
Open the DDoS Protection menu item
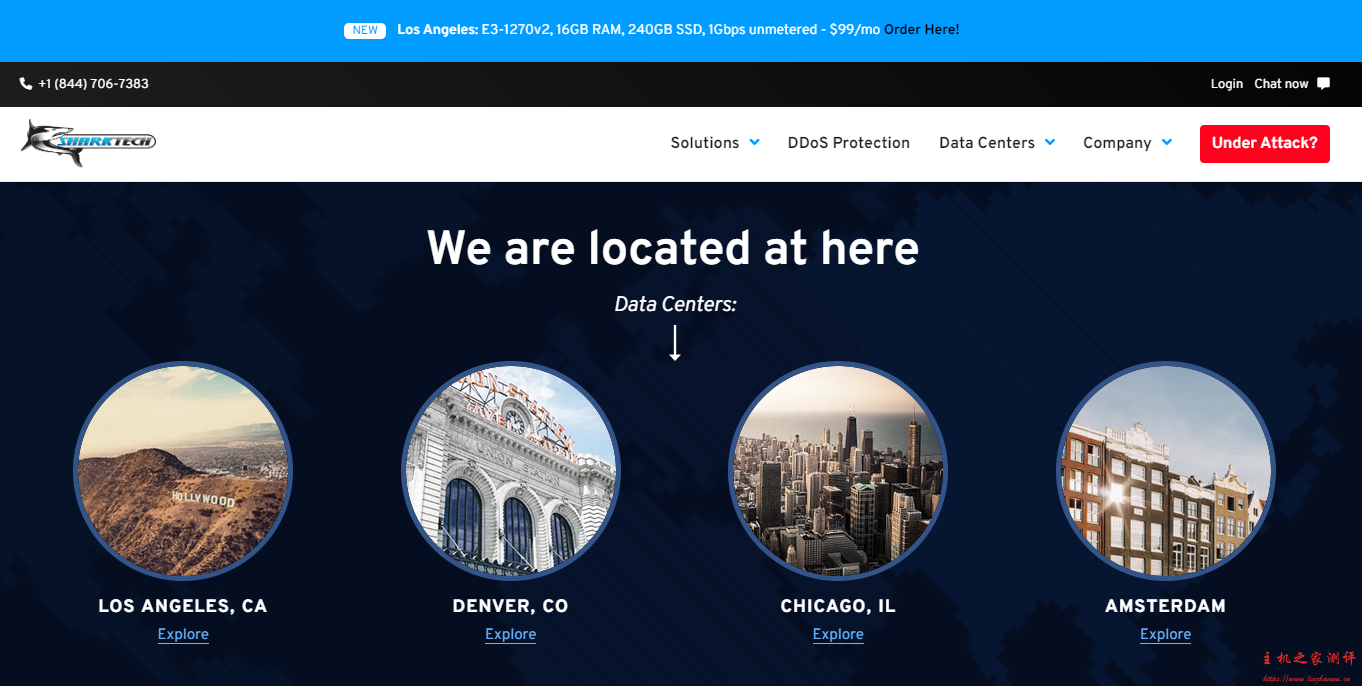click(x=848, y=143)
